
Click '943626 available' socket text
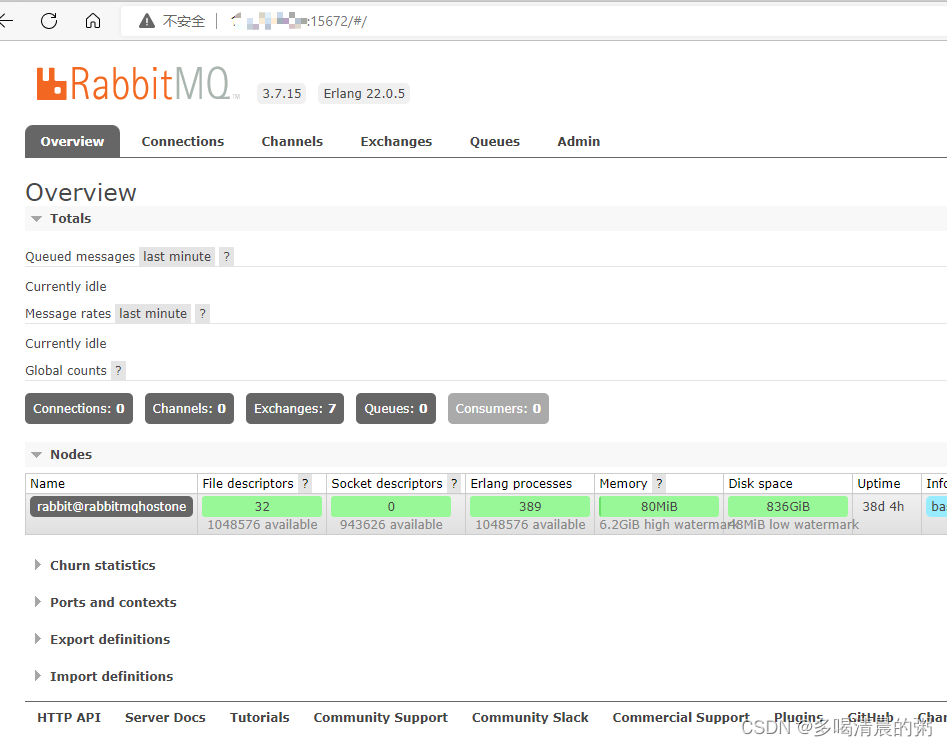point(391,524)
